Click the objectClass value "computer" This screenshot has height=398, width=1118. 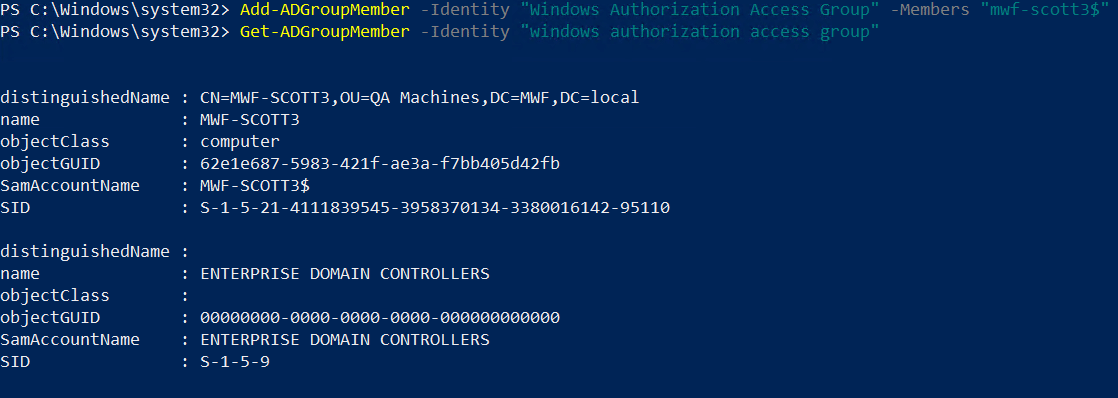coord(240,142)
